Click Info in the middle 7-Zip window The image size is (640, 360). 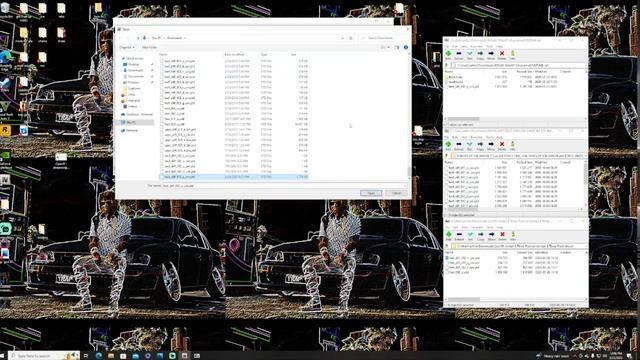pos(513,146)
